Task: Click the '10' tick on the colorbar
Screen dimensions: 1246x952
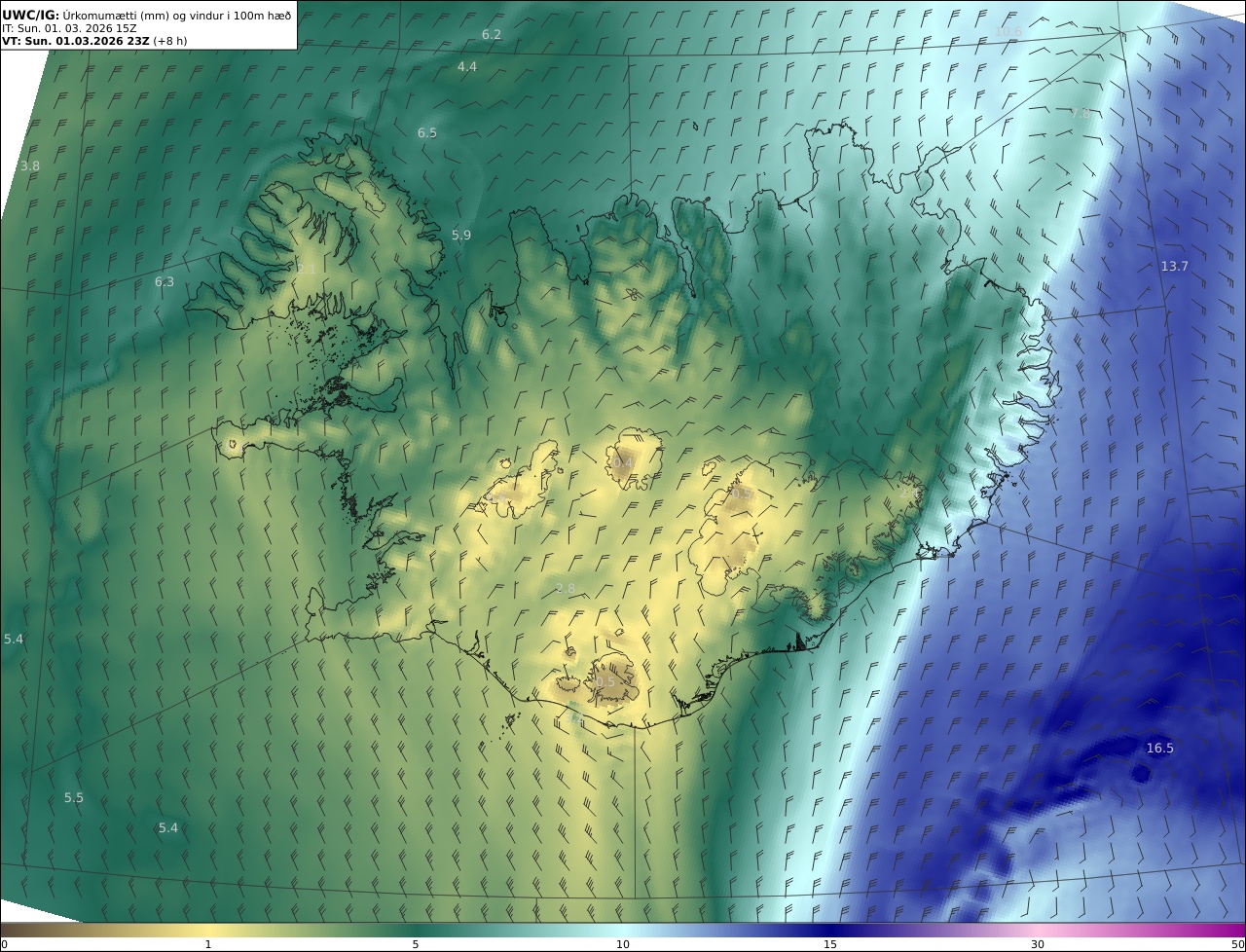Action: coord(623,944)
